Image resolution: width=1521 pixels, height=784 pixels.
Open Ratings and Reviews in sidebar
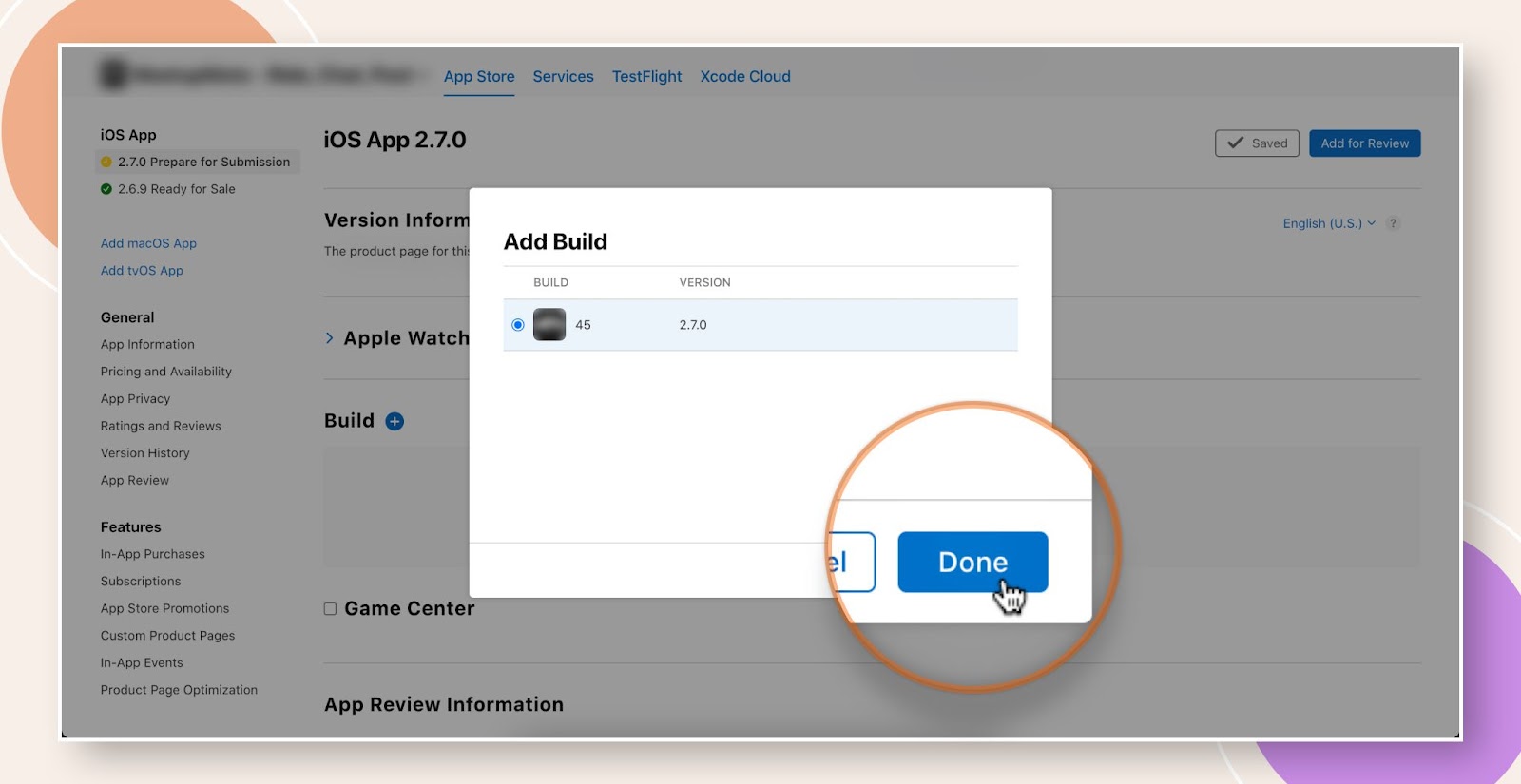(x=161, y=426)
